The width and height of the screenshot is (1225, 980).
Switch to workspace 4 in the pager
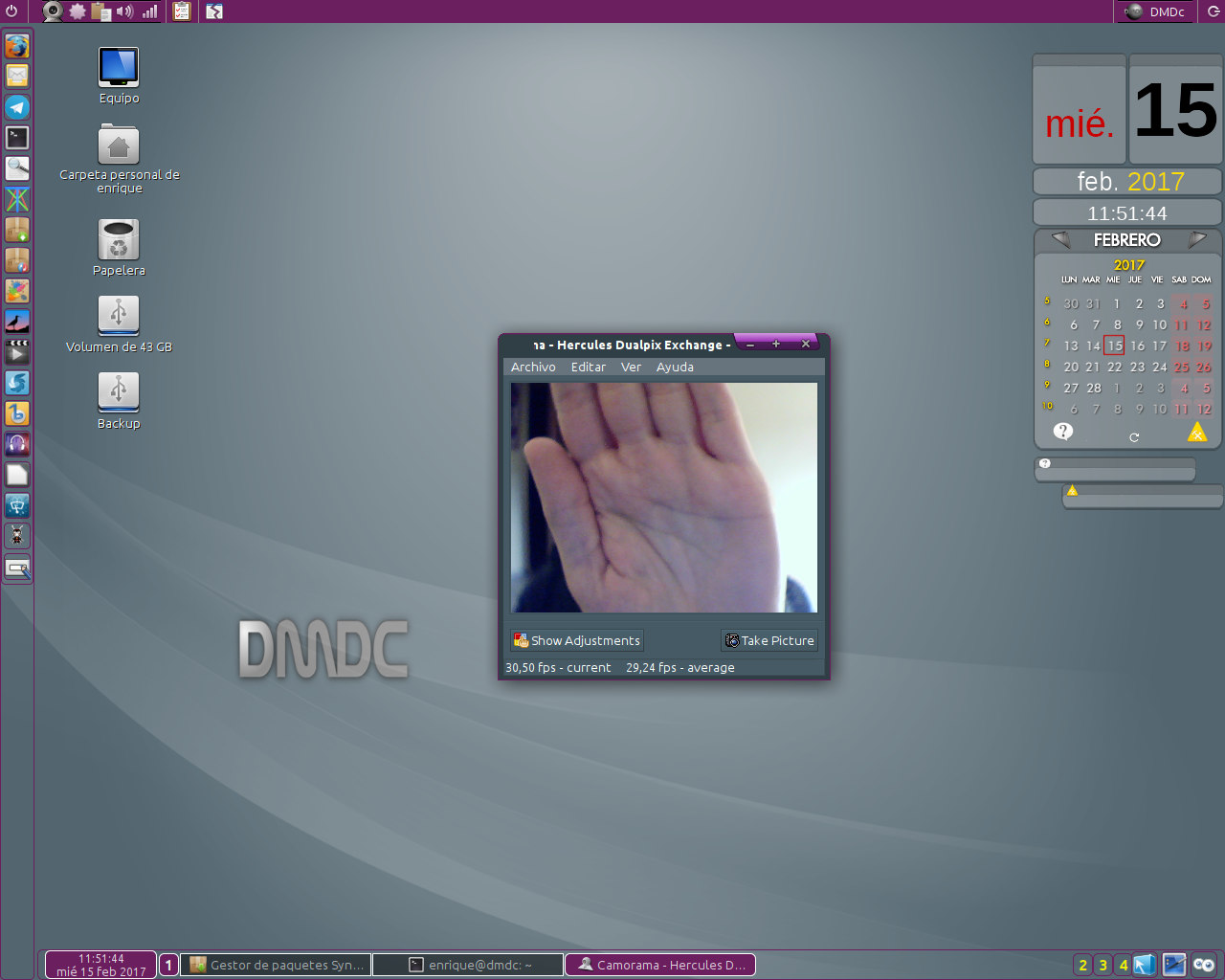point(1124,965)
